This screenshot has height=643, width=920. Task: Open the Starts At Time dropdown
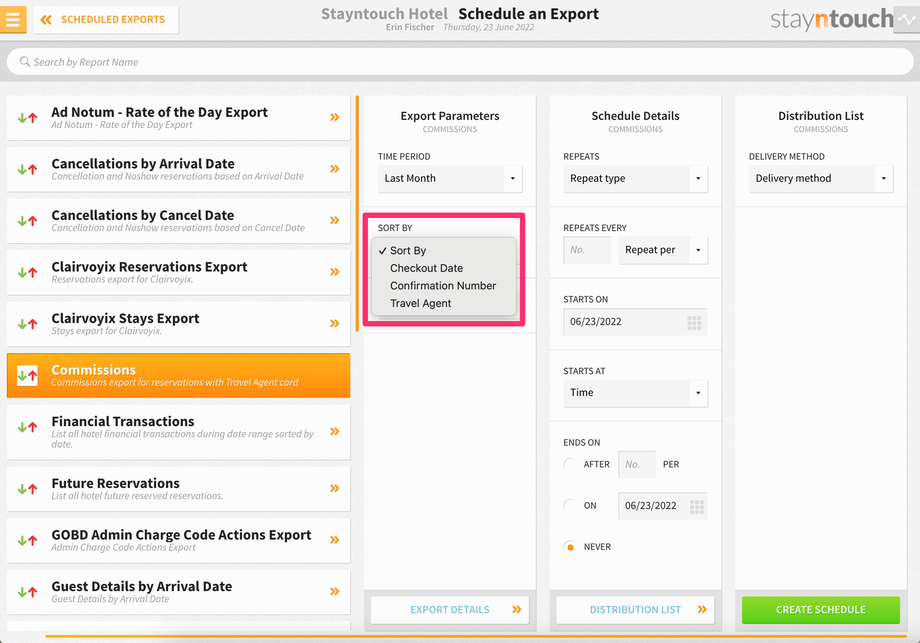click(x=635, y=392)
